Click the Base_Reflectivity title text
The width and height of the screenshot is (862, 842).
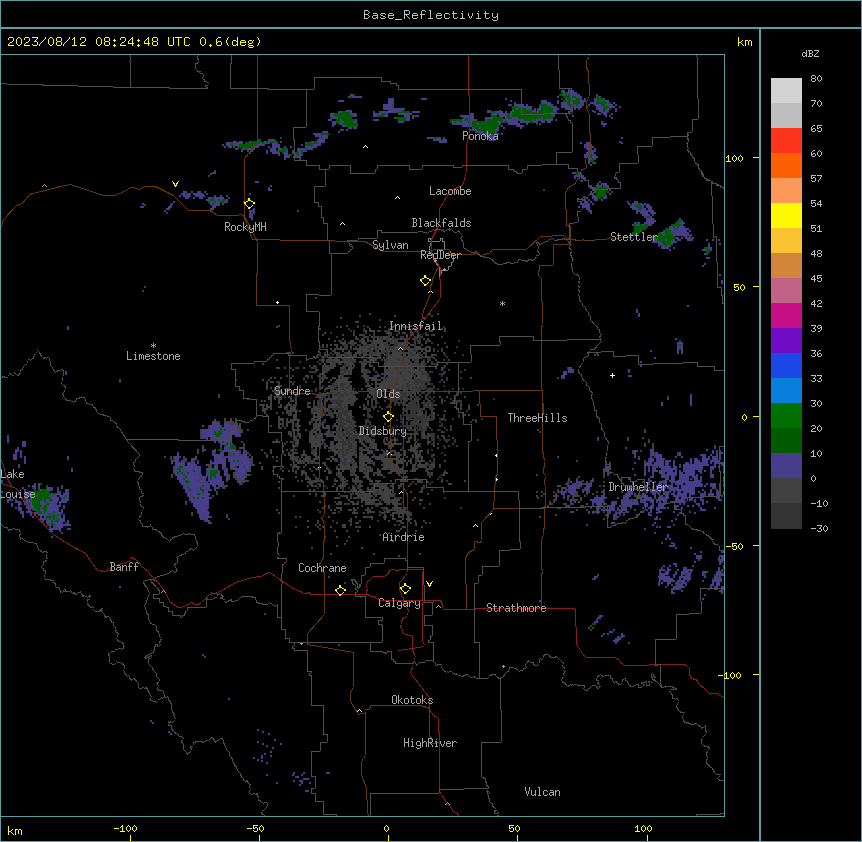(x=431, y=15)
